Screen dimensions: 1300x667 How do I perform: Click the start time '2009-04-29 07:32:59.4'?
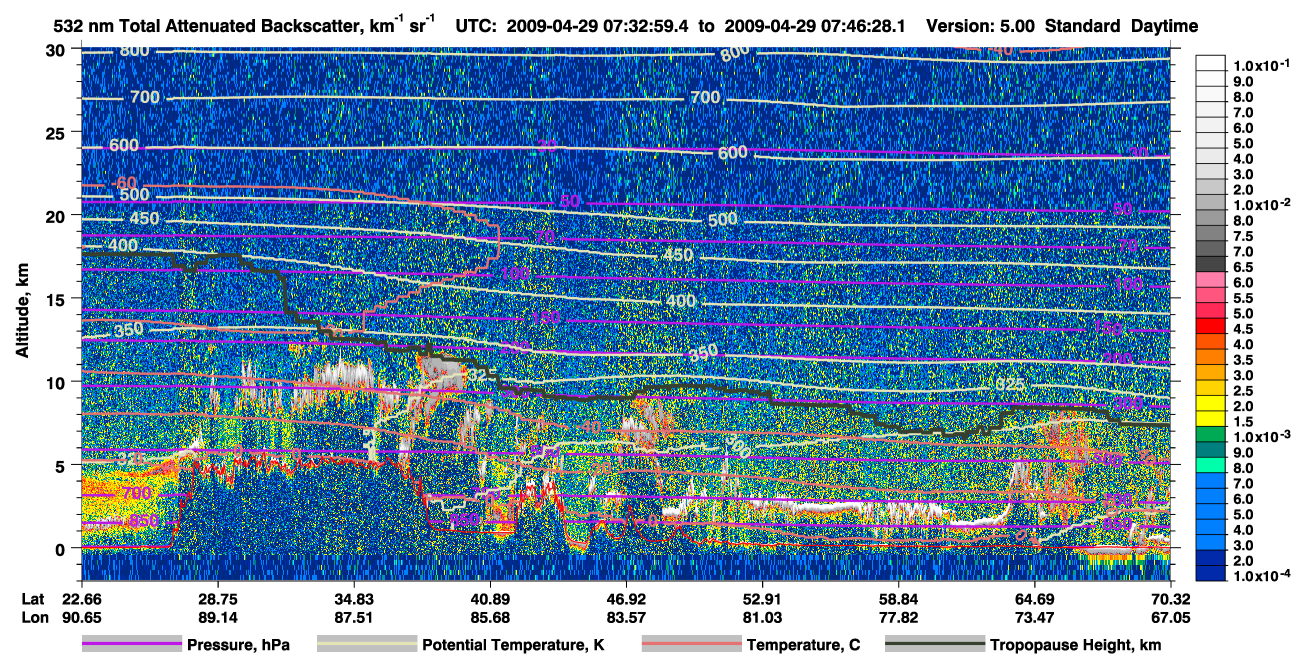pos(599,25)
